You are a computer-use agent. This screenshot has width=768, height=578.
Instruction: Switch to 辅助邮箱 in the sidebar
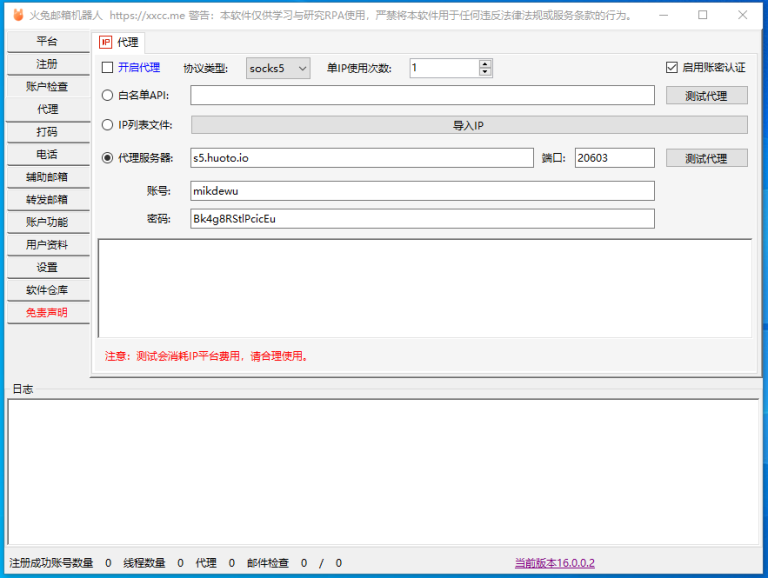point(48,177)
